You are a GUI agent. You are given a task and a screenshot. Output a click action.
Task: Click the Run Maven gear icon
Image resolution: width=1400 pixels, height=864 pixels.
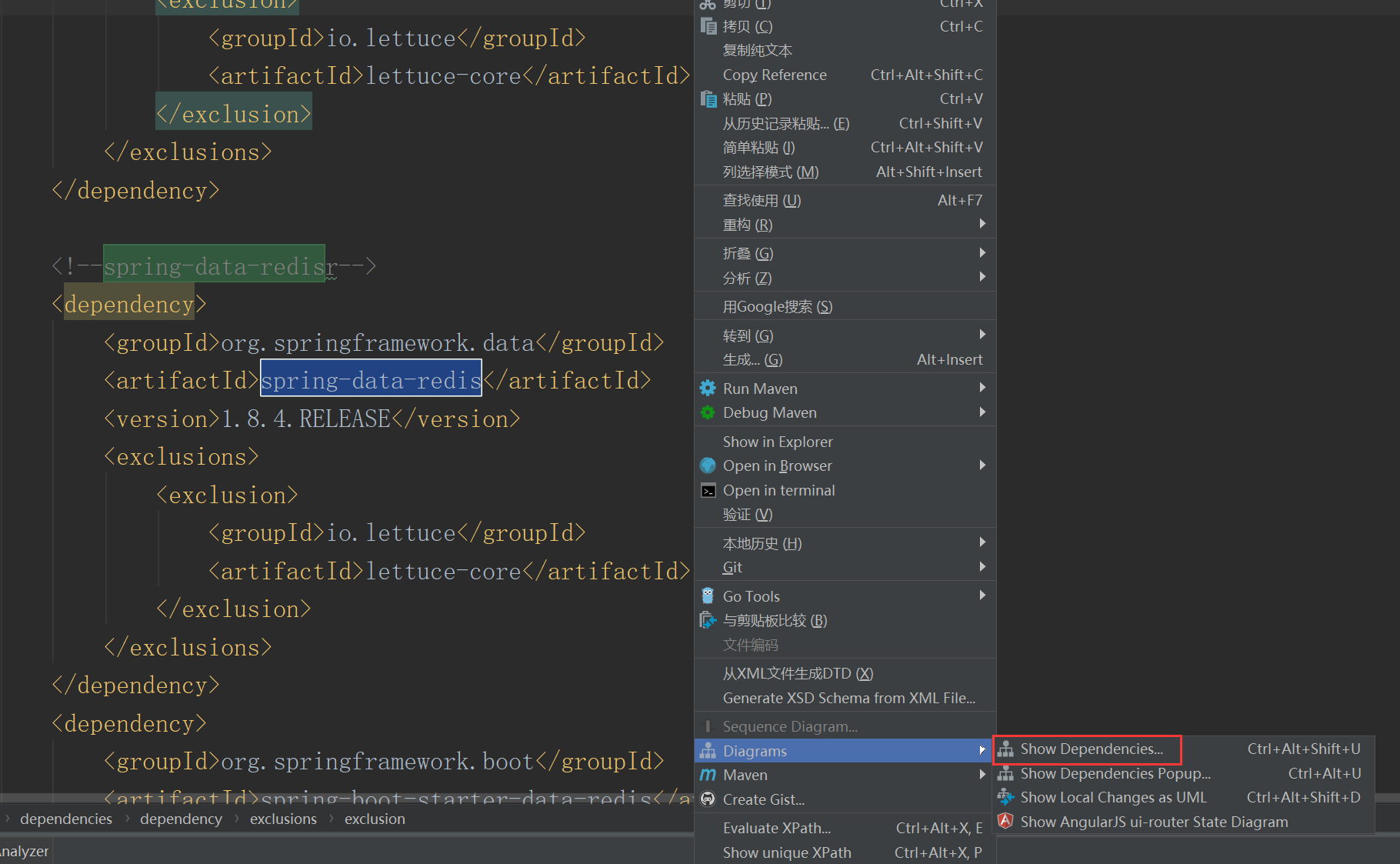pyautogui.click(x=708, y=389)
